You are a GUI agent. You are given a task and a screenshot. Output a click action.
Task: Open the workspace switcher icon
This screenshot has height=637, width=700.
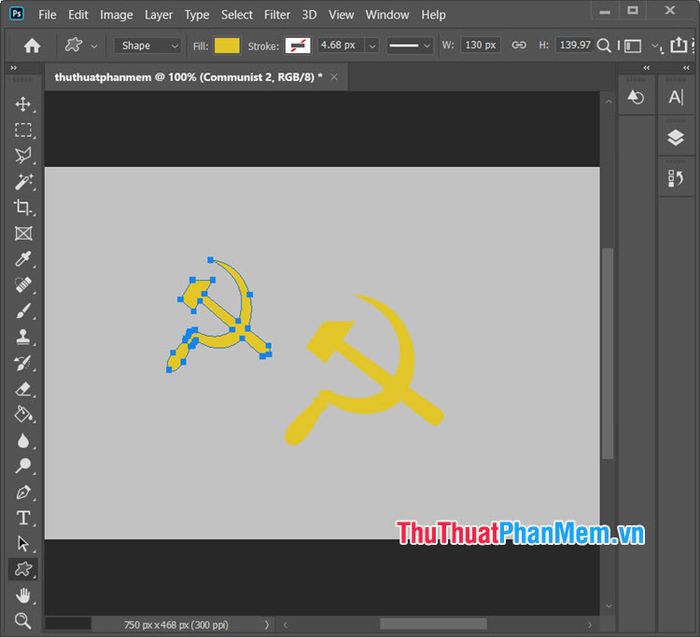633,46
